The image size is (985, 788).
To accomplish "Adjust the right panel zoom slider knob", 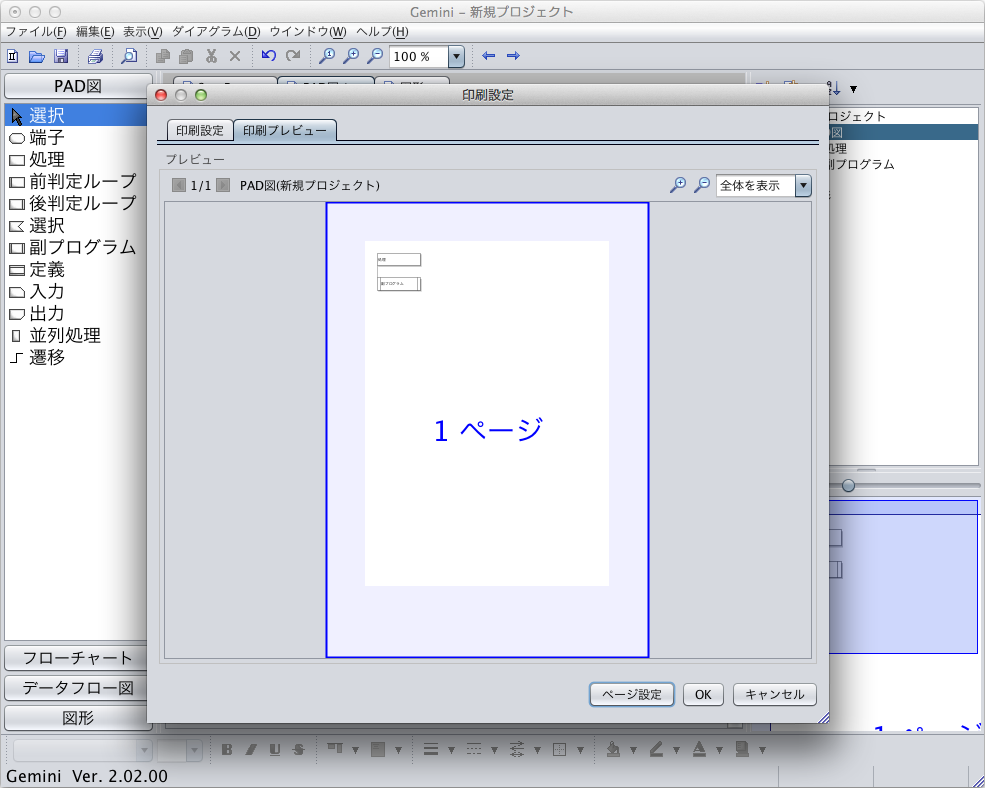I will 848,485.
